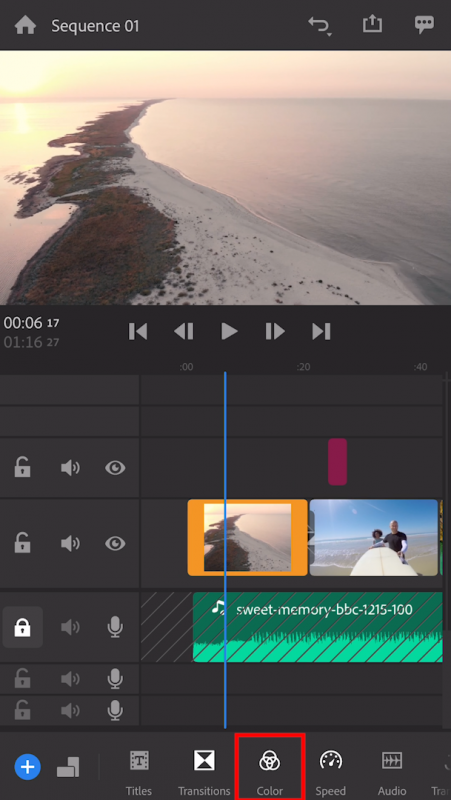Tap the :40 mark on the timeline ruler
The height and width of the screenshot is (800, 451).
[x=420, y=367]
